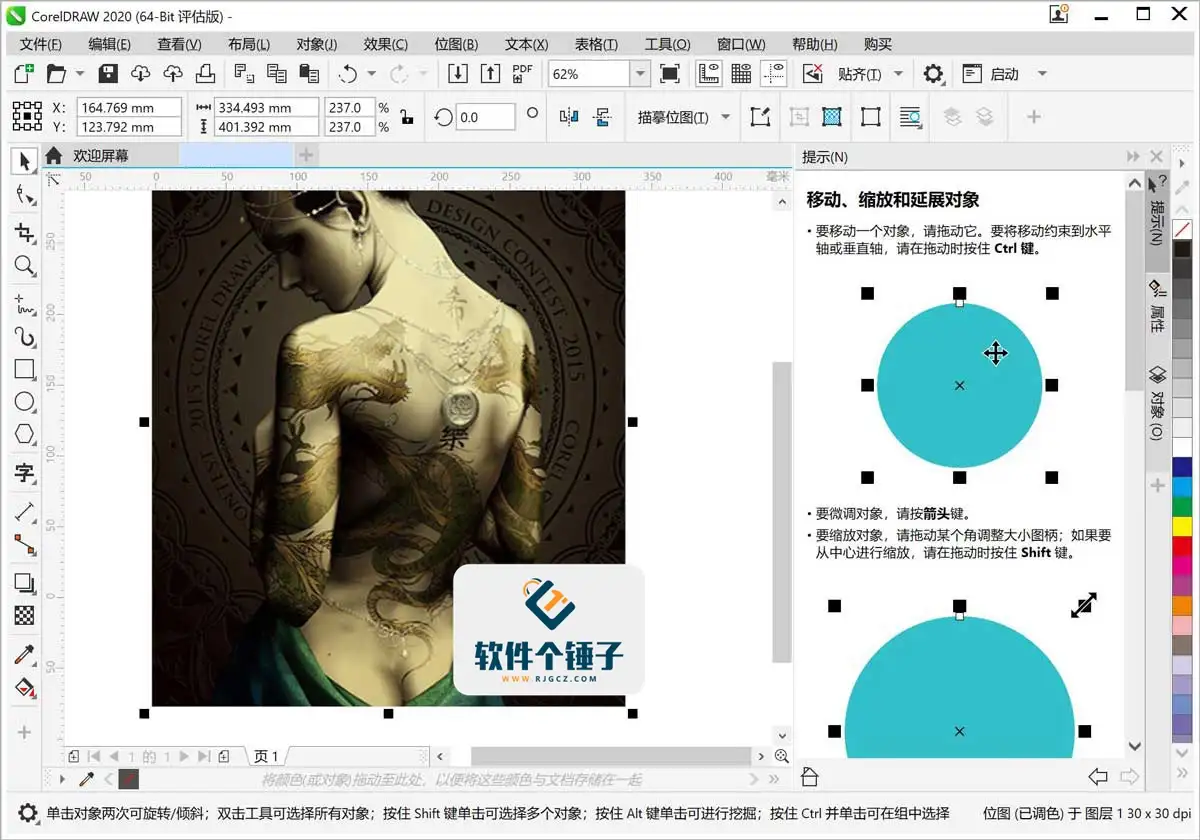Expand the wrap text options dropdown
This screenshot has height=840, width=1200.
click(x=909, y=117)
